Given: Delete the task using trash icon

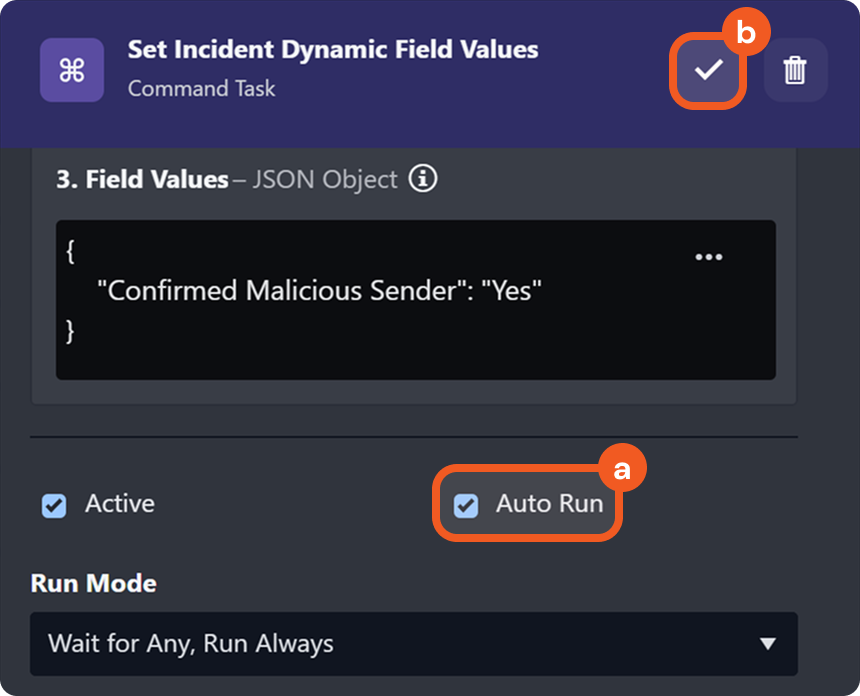Looking at the screenshot, I should (x=795, y=70).
